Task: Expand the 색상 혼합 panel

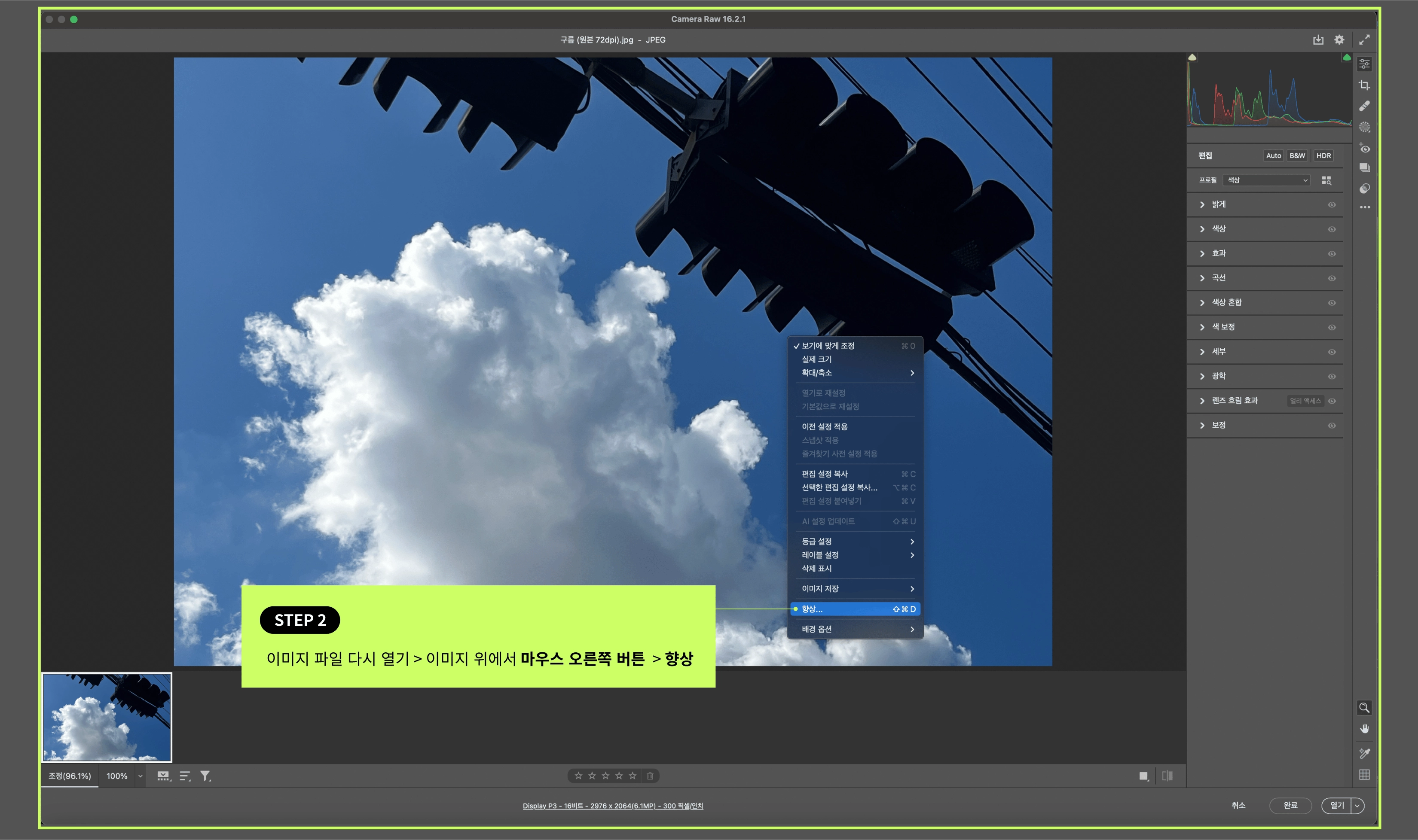Action: pyautogui.click(x=1226, y=302)
